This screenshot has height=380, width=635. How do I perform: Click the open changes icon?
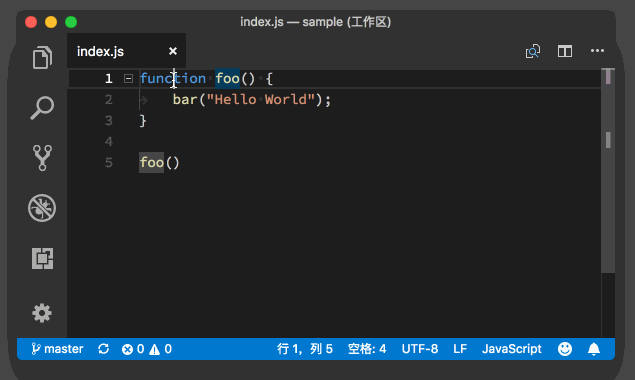point(533,51)
